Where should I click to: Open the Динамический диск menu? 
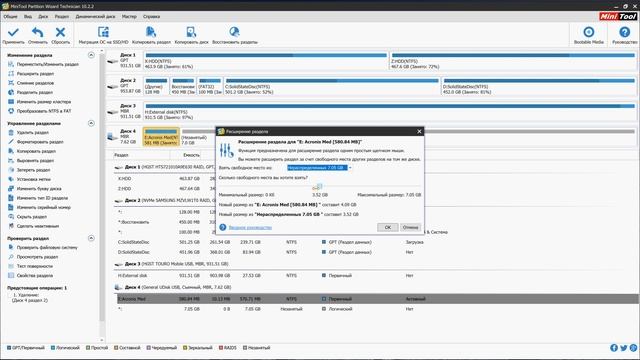pos(95,17)
